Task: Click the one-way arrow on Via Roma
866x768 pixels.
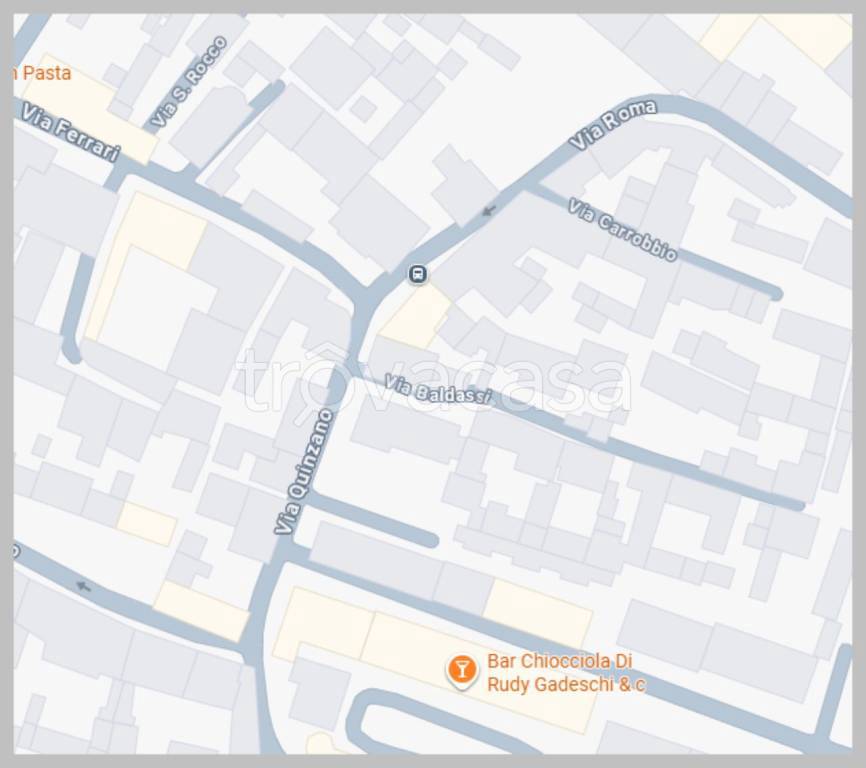Action: (489, 210)
